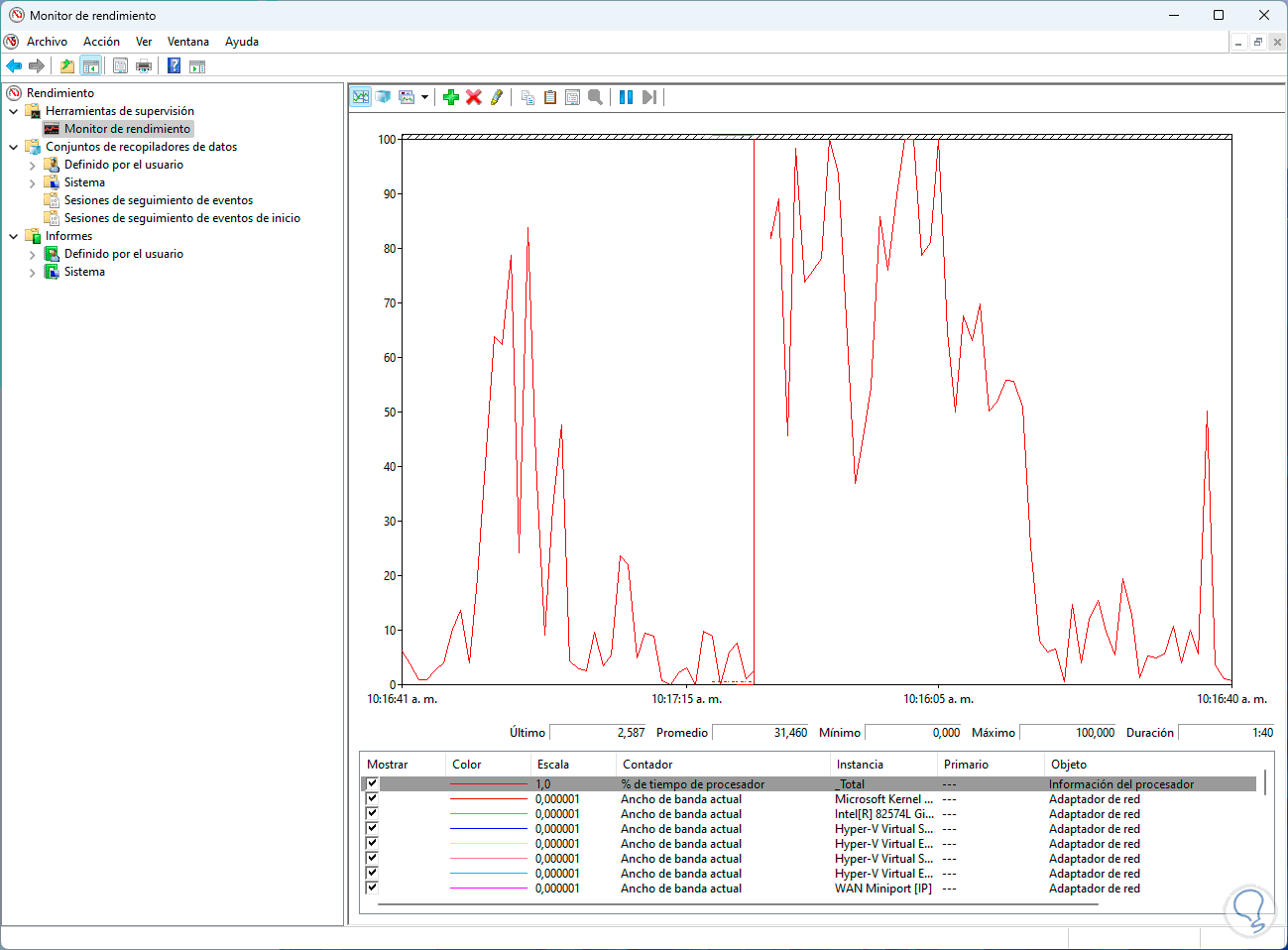
Task: Uncheck the processor time _Total counter checkbox
Action: pos(372,783)
